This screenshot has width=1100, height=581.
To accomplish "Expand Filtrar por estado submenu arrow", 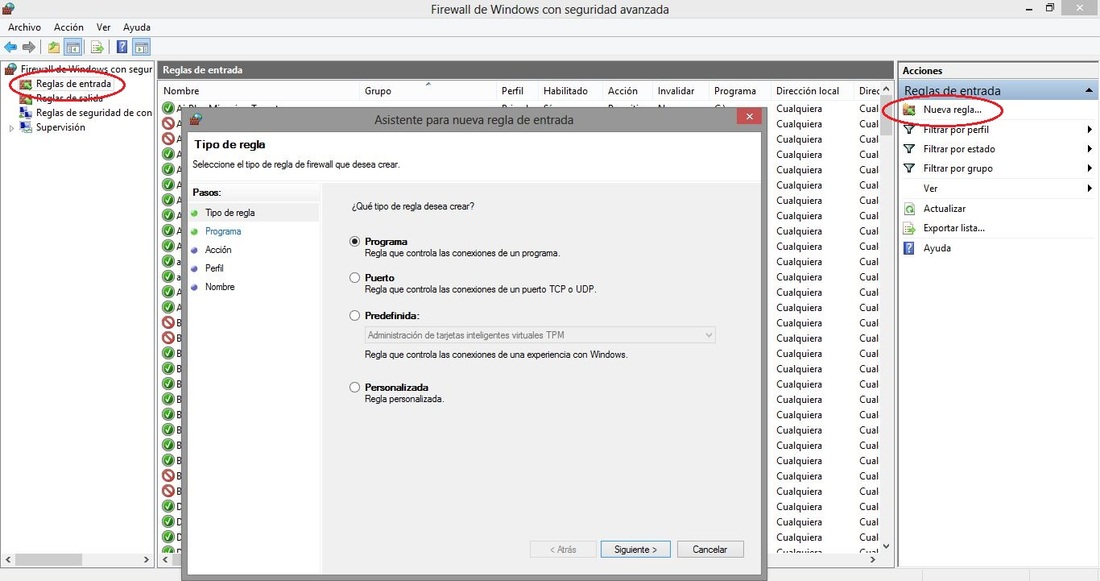I will click(x=1089, y=149).
